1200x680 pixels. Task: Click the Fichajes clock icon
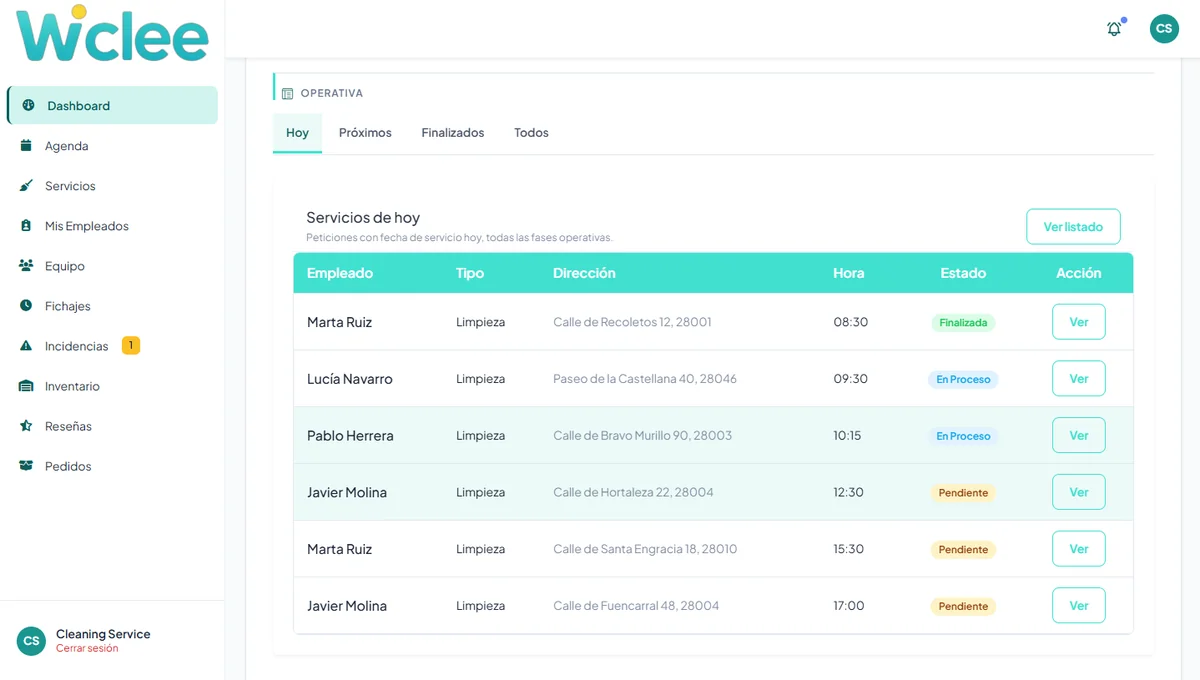click(x=26, y=305)
